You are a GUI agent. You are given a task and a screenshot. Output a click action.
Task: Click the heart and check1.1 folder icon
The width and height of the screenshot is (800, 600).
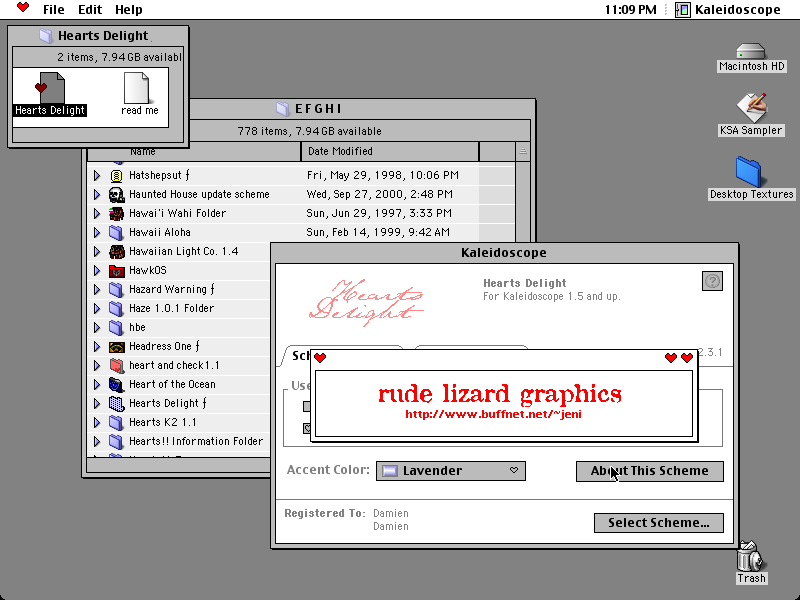116,366
